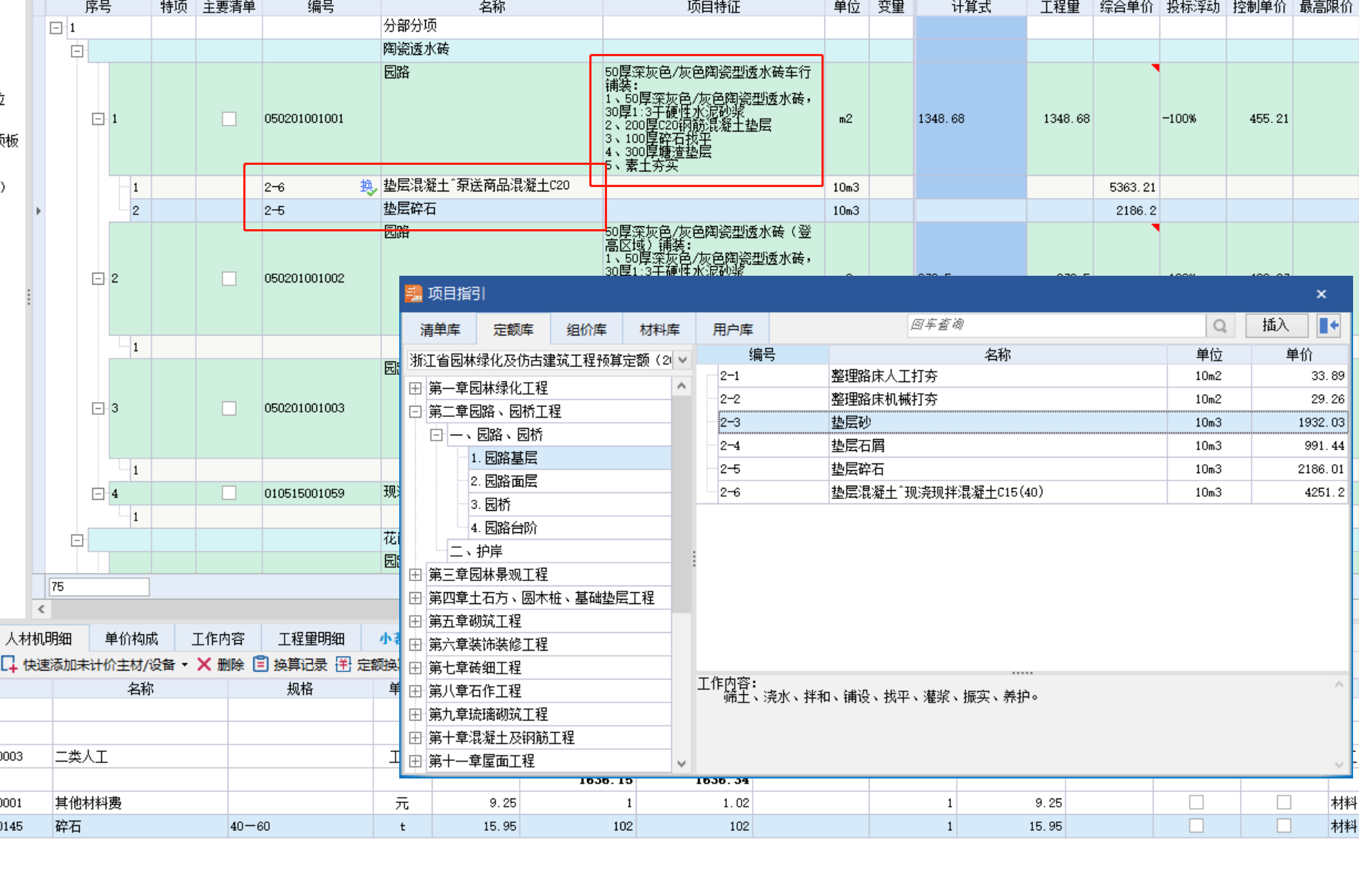Screen dimensions: 1359x896
Task: Close the 项目指引 dialog
Action: click(1321, 294)
